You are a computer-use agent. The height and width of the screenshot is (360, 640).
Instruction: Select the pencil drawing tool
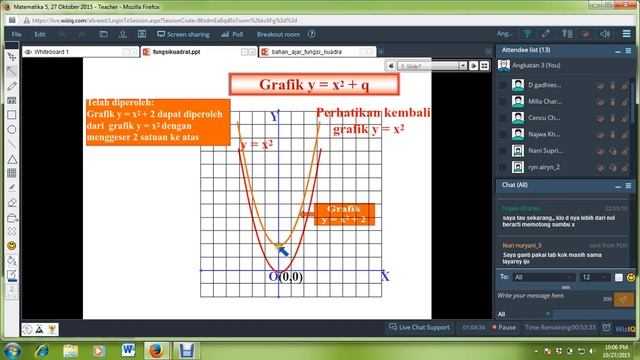(12, 86)
